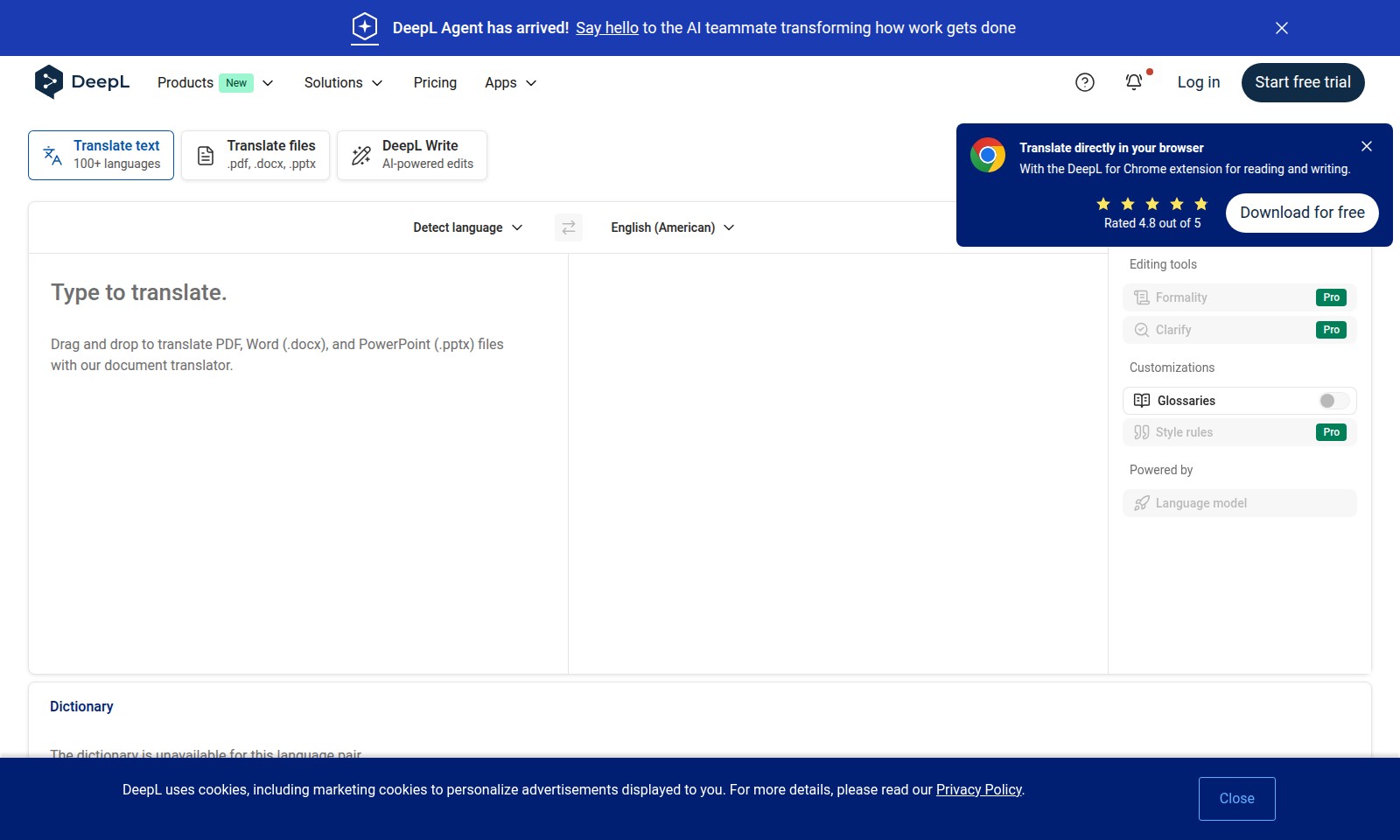Follow the Say hello link
The height and width of the screenshot is (840, 1400).
point(607,28)
